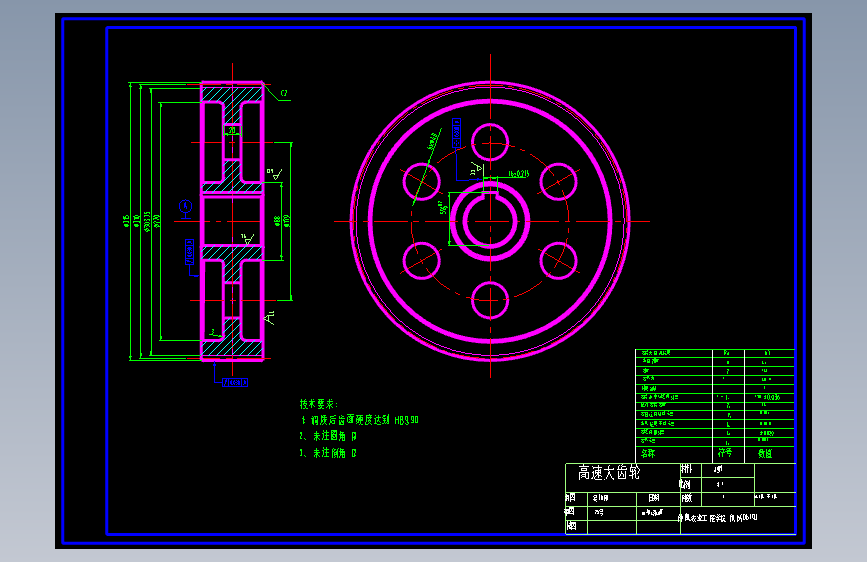Click technical note 3、未注倒角
Viewport: 867px width, 562px height.
coord(328,452)
